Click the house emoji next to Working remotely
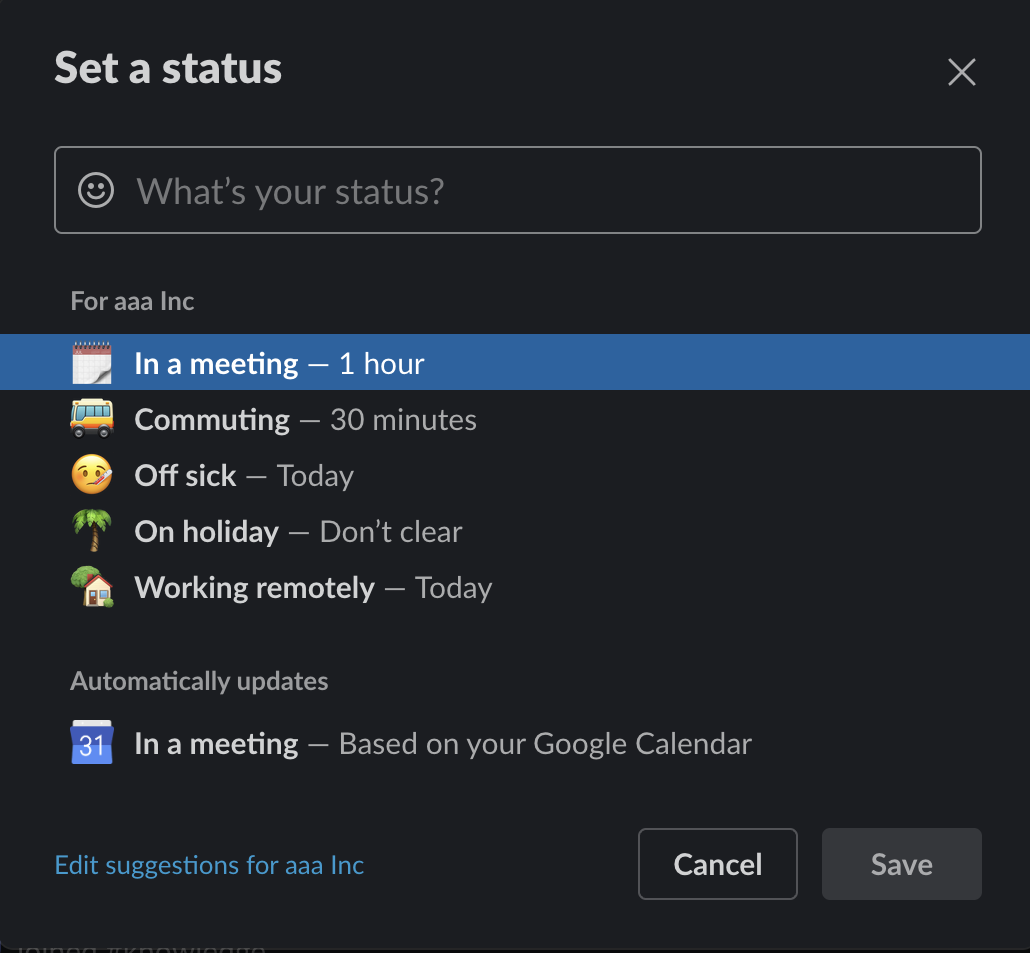This screenshot has width=1030, height=953. pyautogui.click(x=92, y=587)
